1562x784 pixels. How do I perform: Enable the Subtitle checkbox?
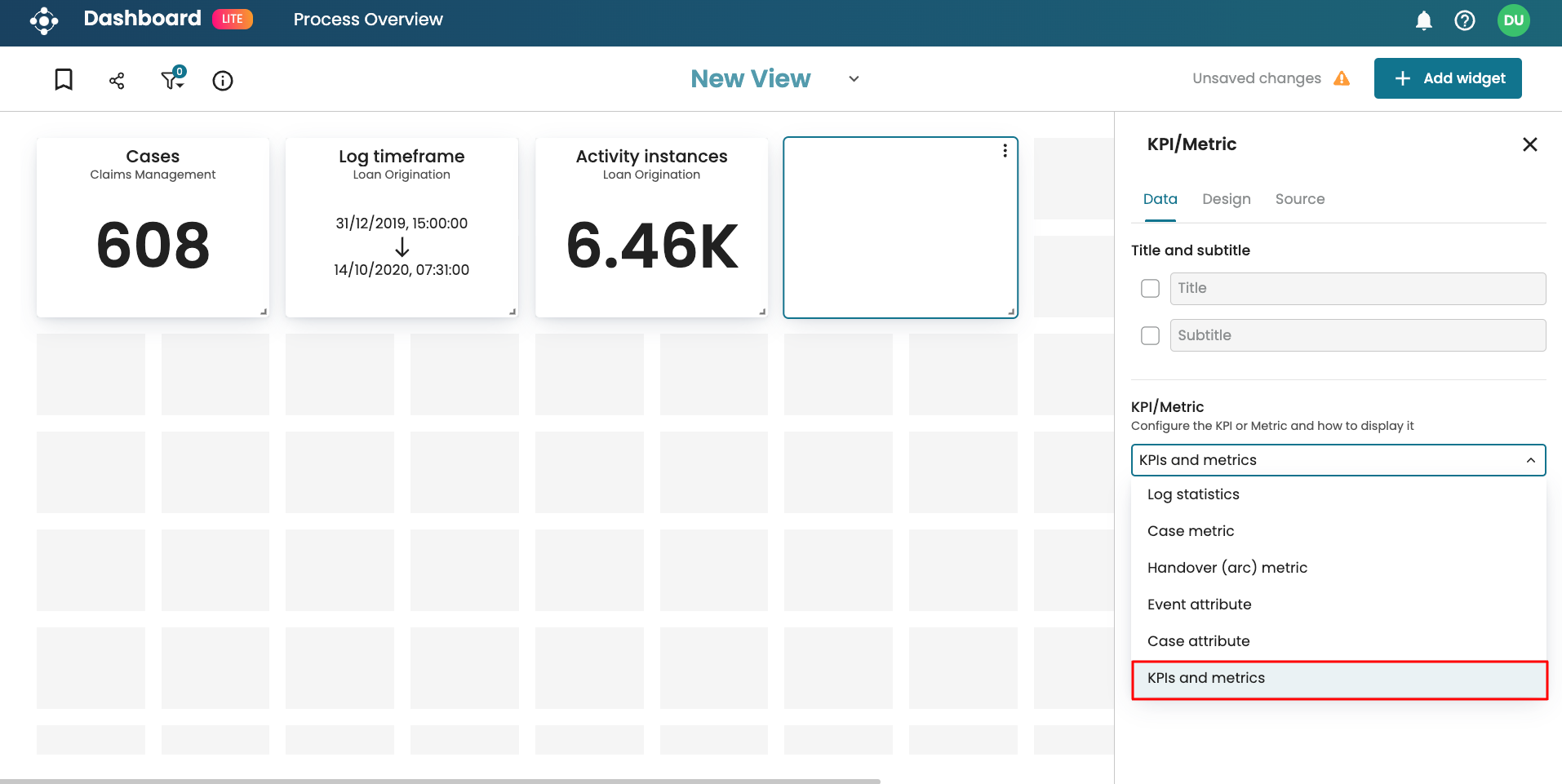pyautogui.click(x=1150, y=336)
